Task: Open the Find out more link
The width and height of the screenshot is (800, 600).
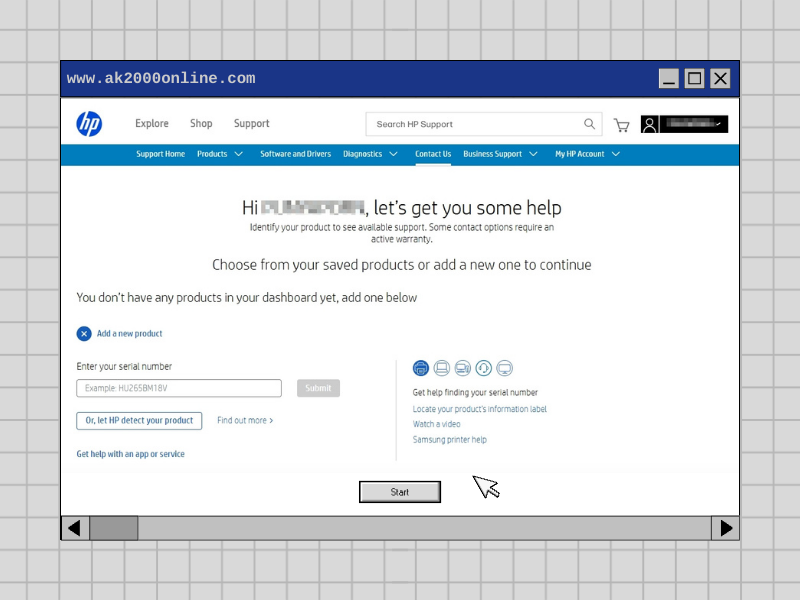Action: click(245, 420)
